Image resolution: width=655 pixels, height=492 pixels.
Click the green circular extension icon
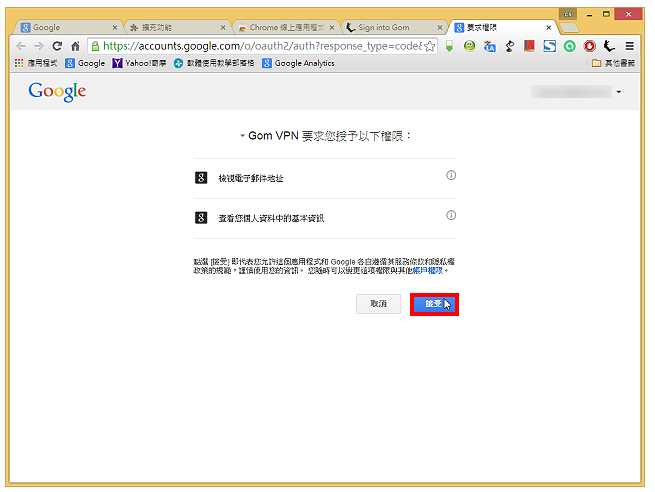click(569, 46)
